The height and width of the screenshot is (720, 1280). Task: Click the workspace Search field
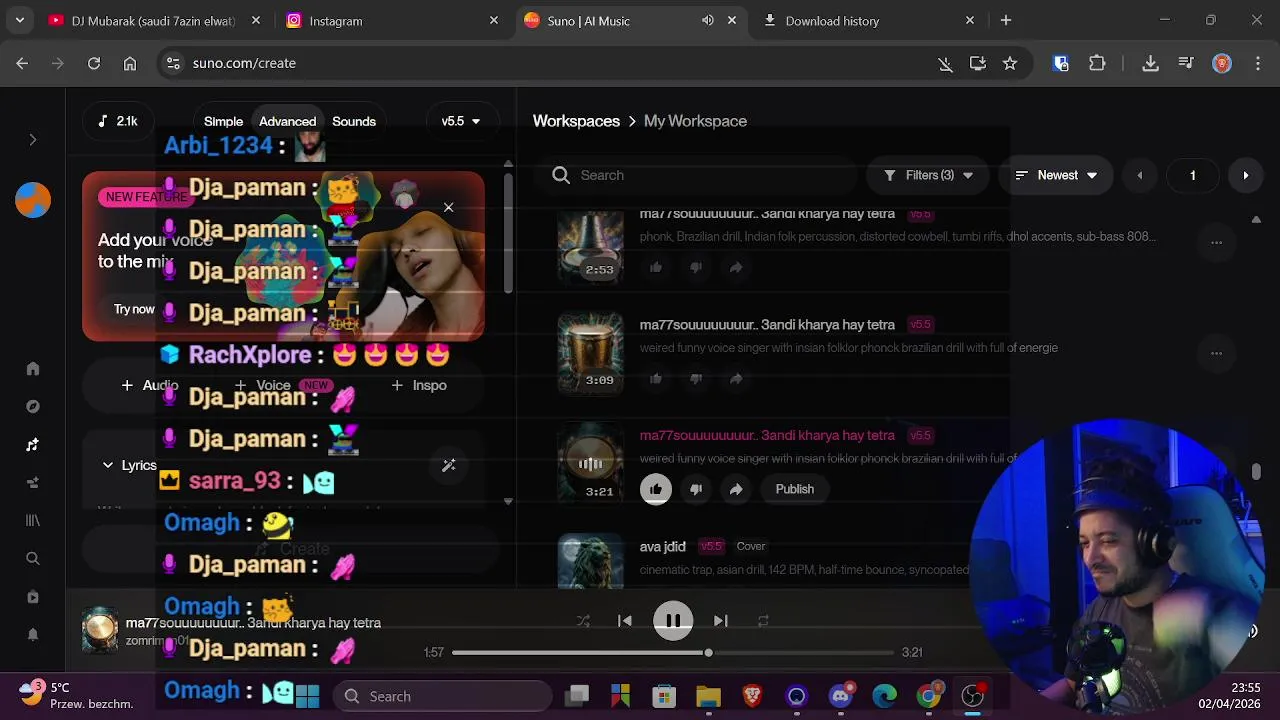coord(700,175)
